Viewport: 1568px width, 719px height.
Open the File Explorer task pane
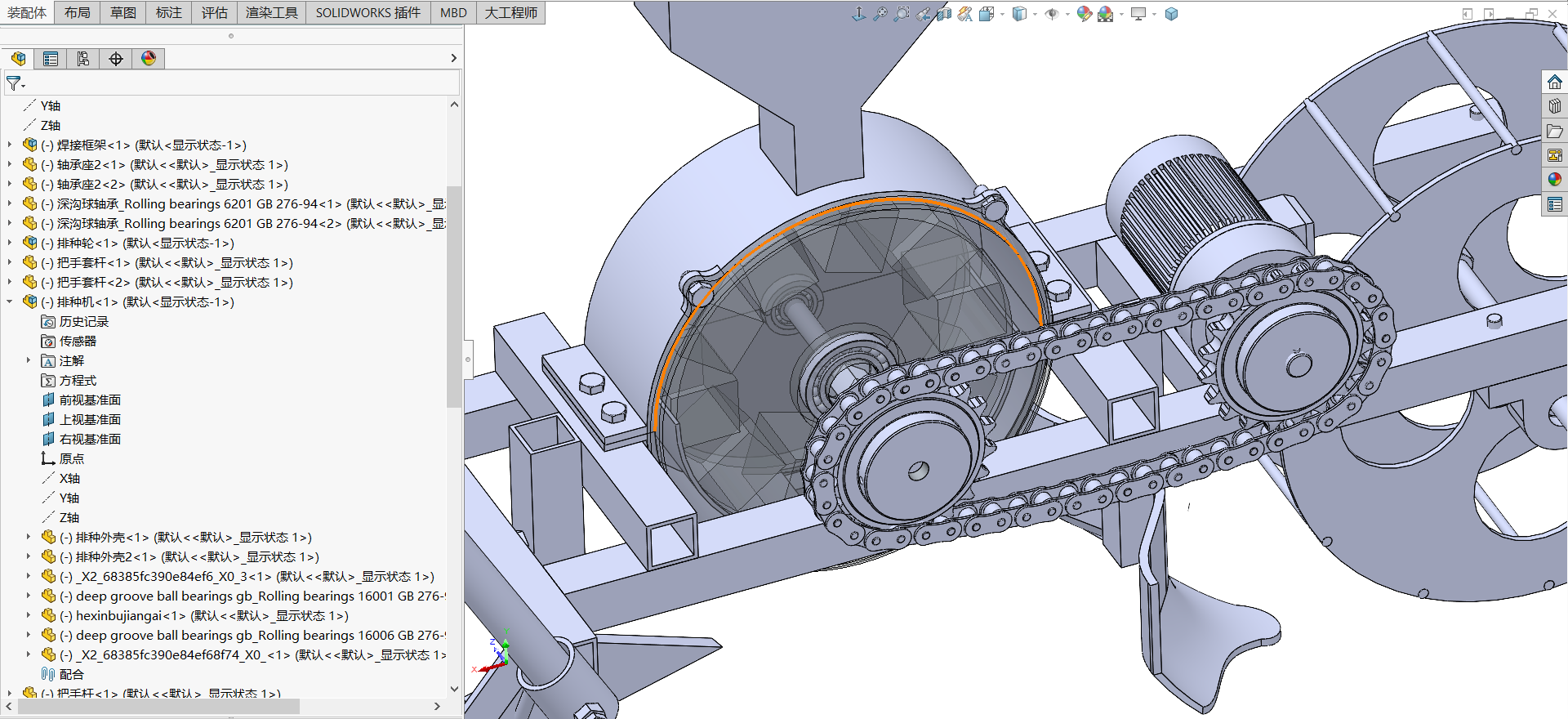(1554, 131)
